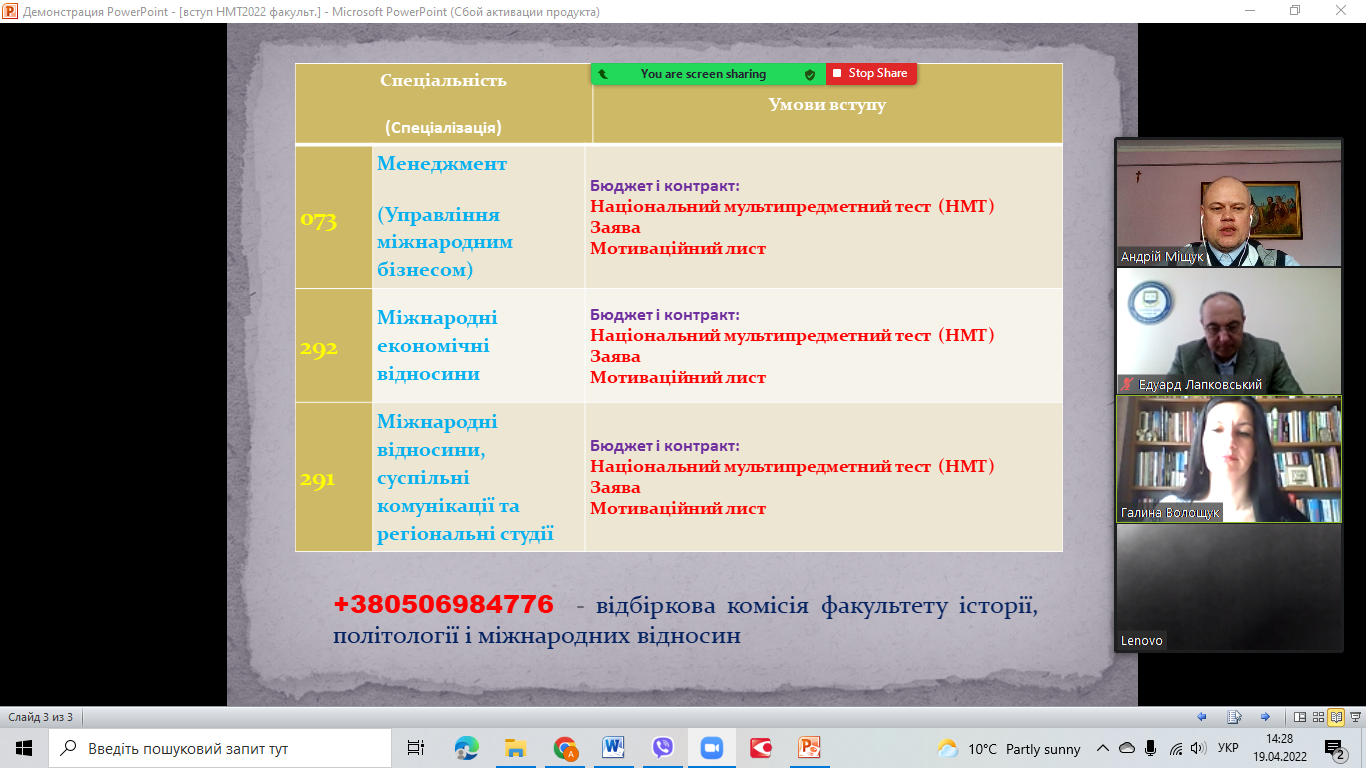Click Zoom's green shield security icon
Screen dimensions: 1366x768
point(810,74)
